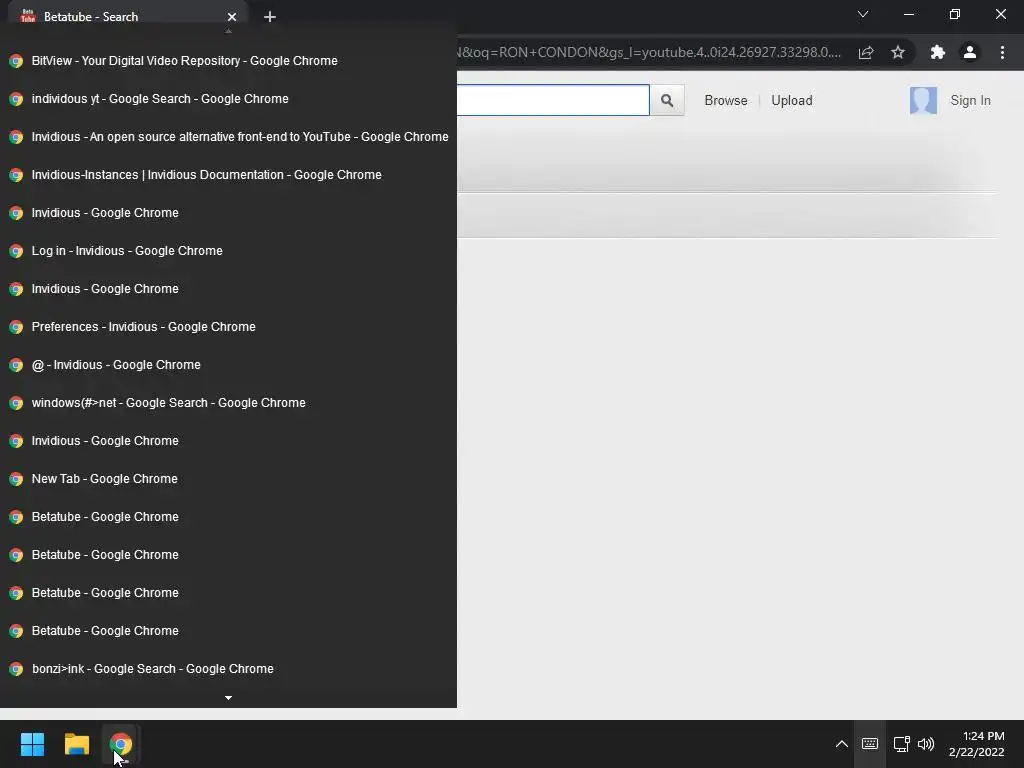Select 'windows(#>net - Google Search' entry
The image size is (1024, 768).
point(228,402)
